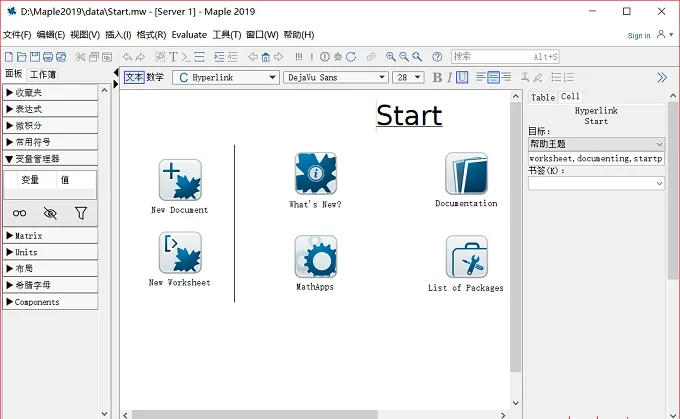
Task: Restart Maple server circular arrow icon
Action: click(351, 57)
